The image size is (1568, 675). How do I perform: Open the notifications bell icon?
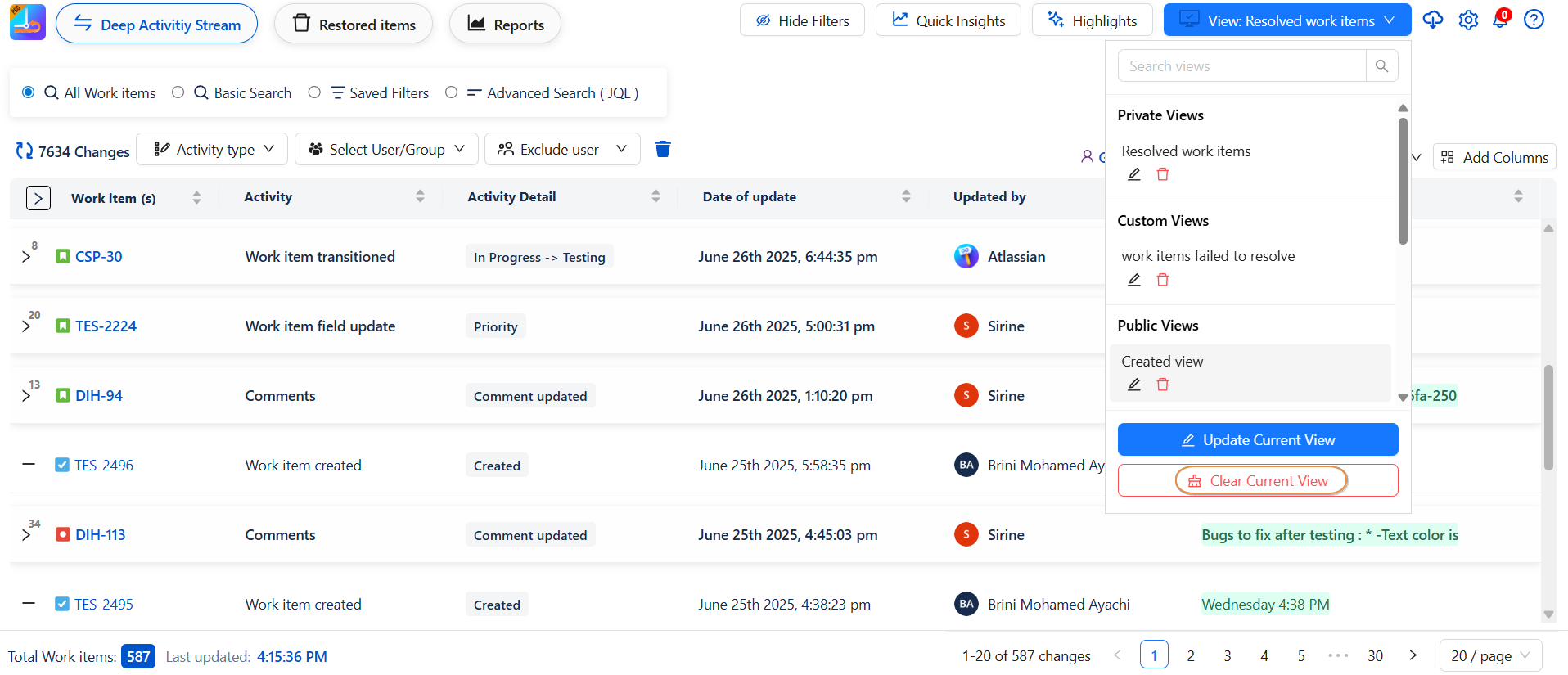click(x=1500, y=20)
